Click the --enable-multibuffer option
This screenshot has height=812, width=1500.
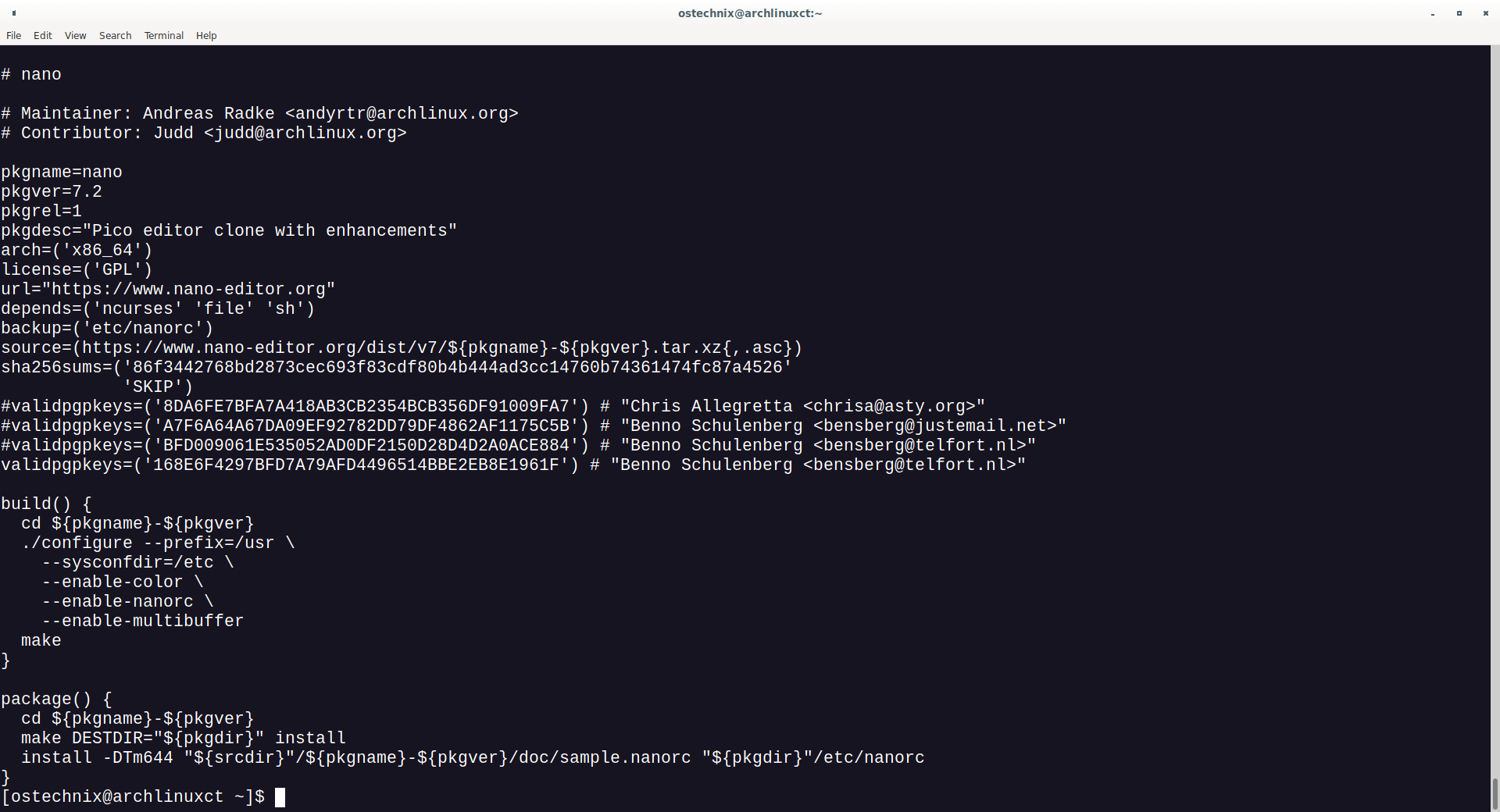(x=143, y=621)
